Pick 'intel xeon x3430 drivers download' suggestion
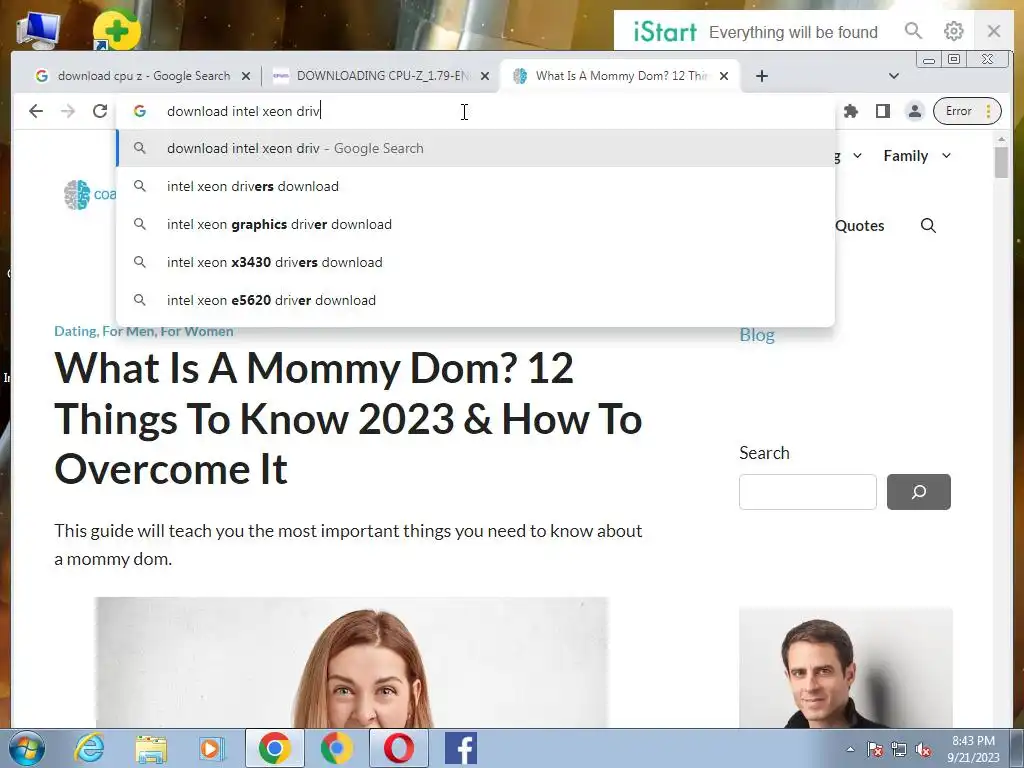 [475, 262]
